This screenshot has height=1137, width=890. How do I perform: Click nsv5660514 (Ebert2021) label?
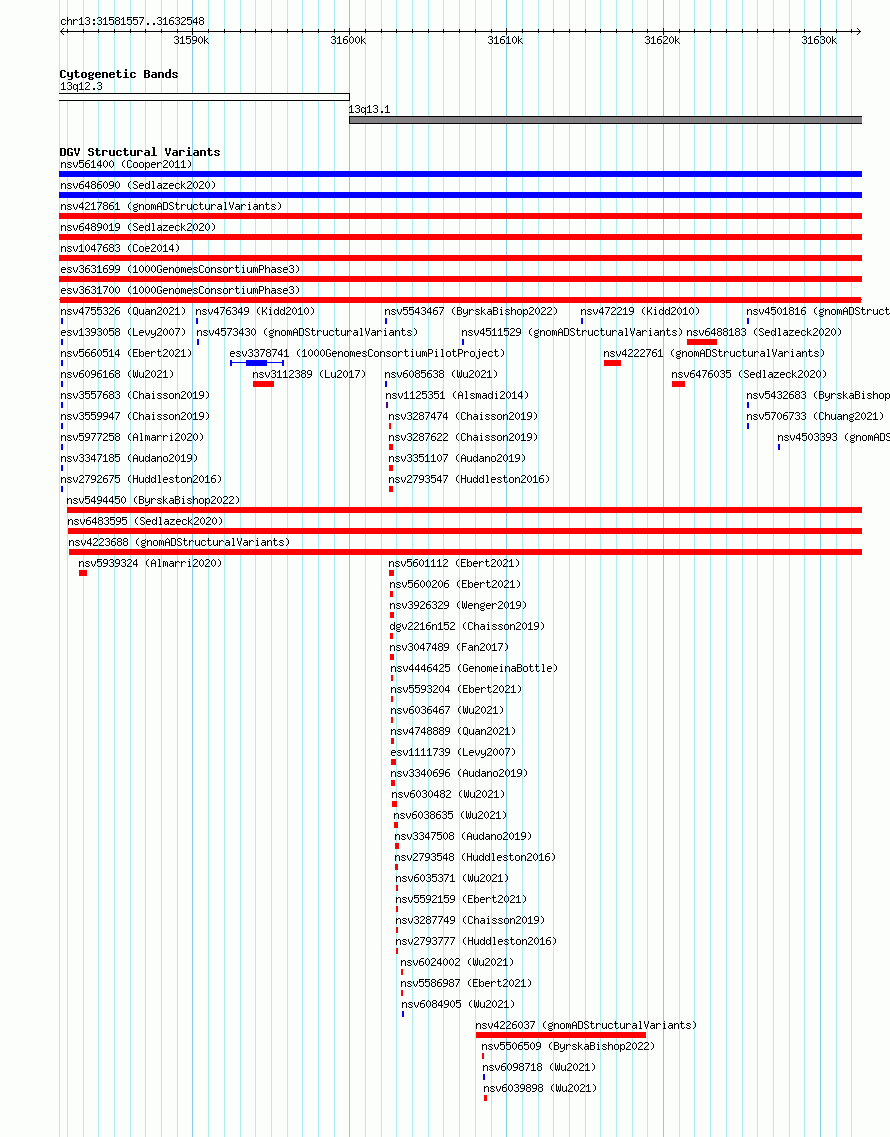click(x=126, y=353)
